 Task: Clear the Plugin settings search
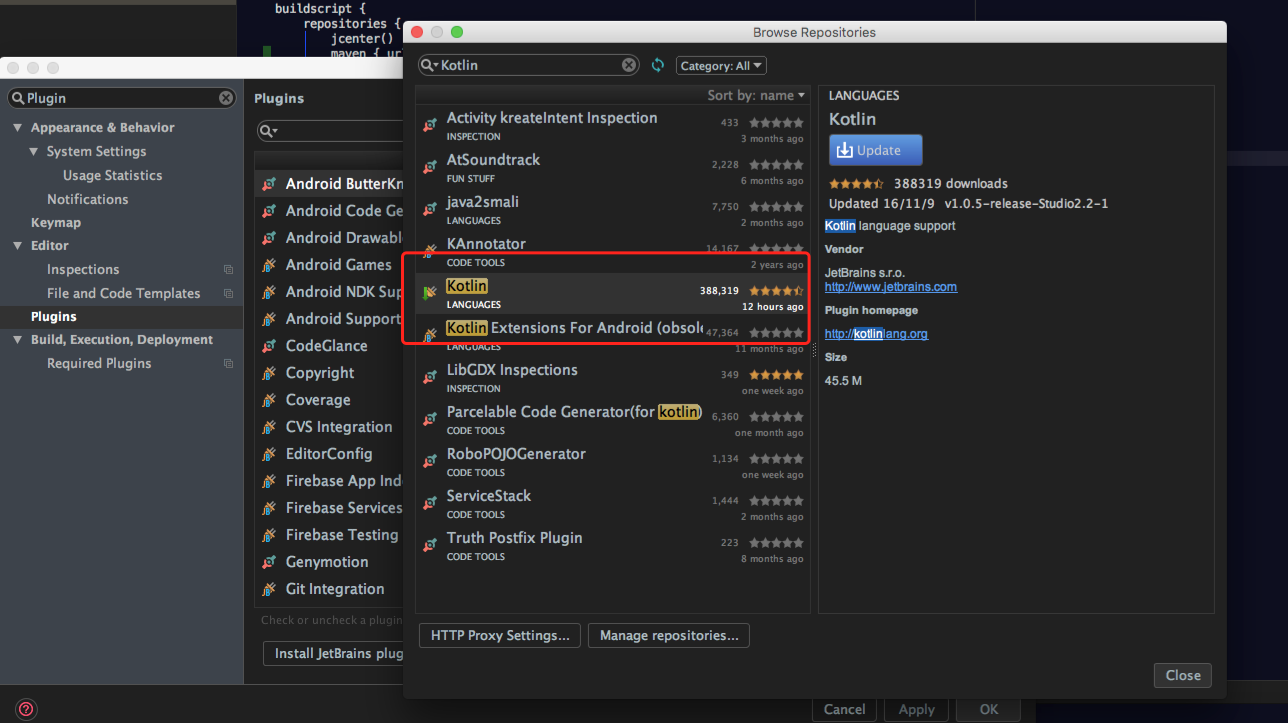(x=226, y=98)
